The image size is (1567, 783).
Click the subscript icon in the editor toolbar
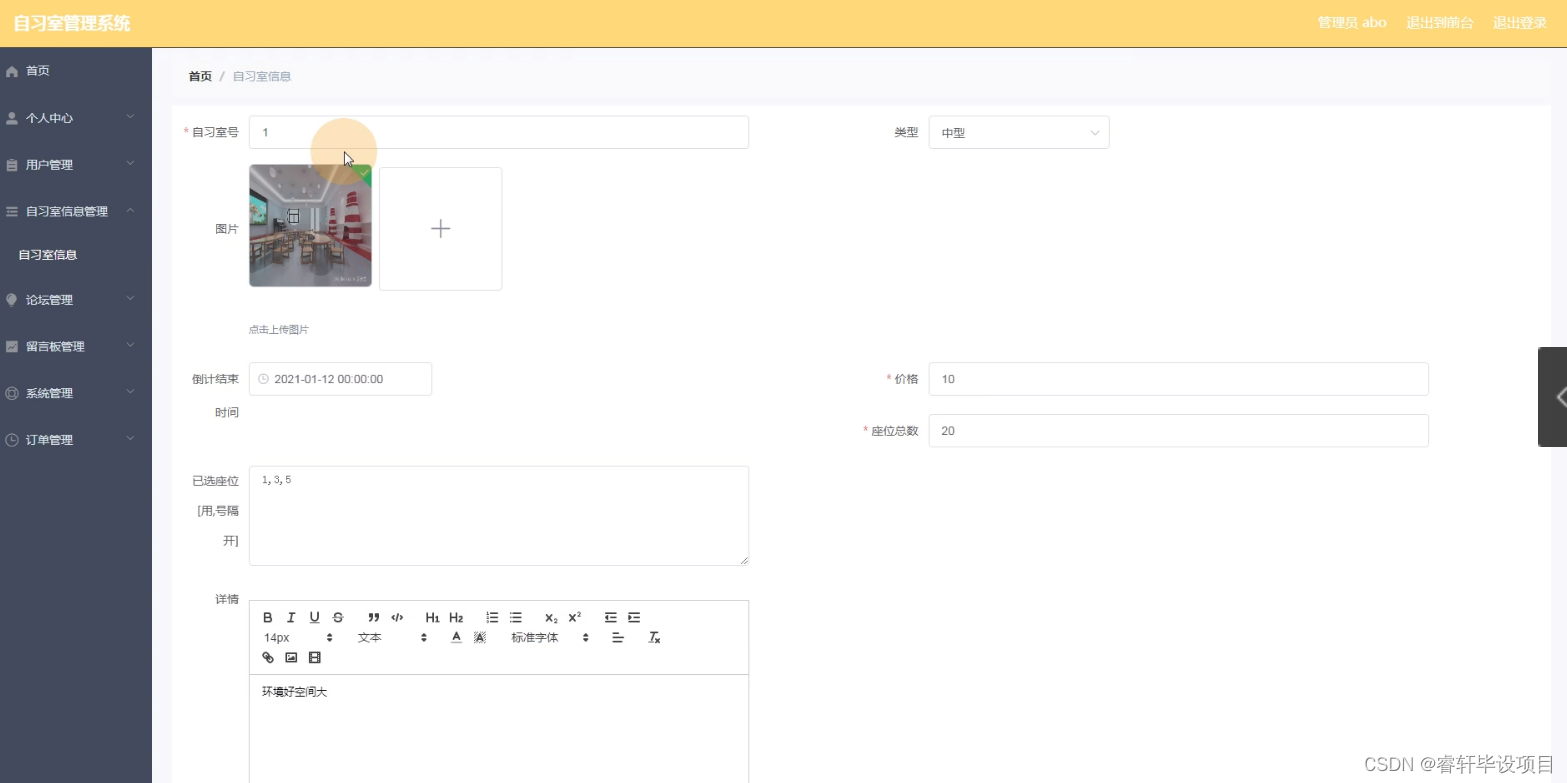[549, 617]
